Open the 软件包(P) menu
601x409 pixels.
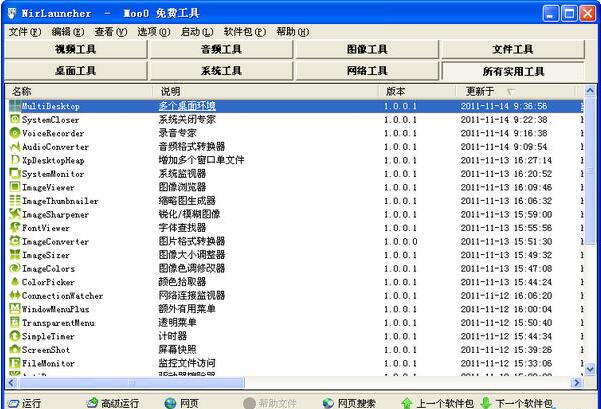pos(244,32)
